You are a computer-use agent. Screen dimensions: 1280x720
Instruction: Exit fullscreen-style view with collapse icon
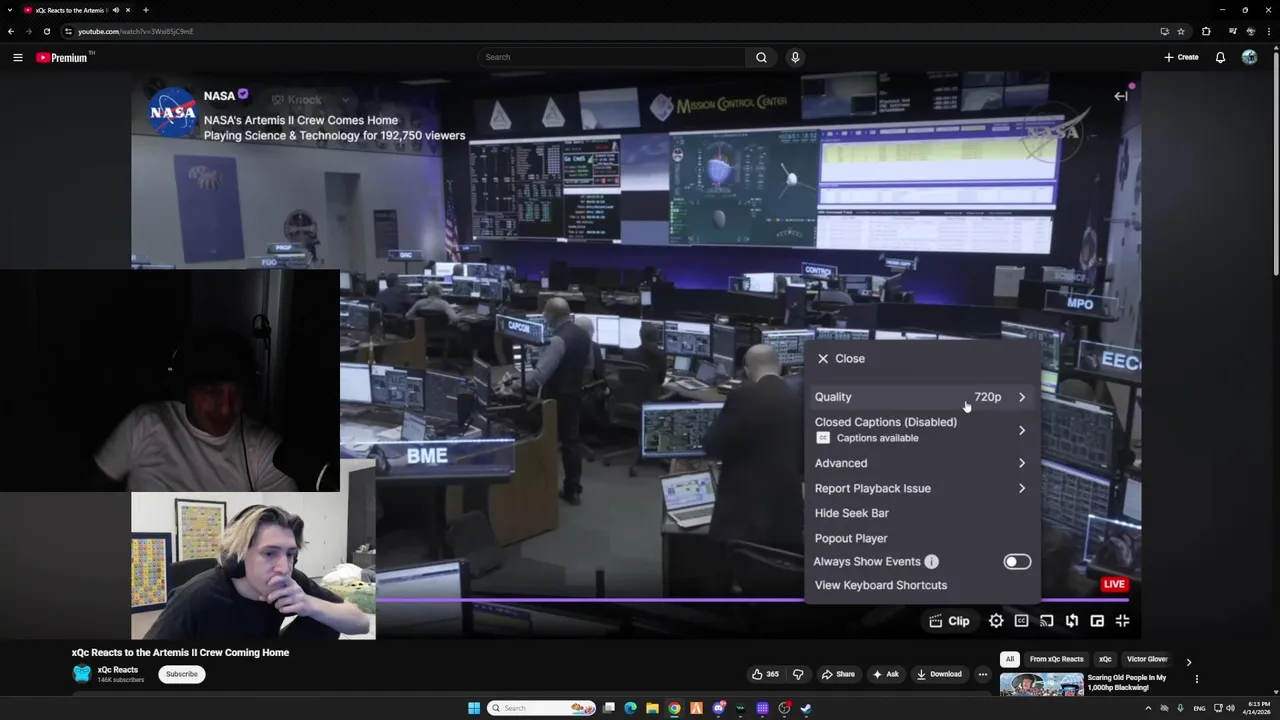[1122, 621]
